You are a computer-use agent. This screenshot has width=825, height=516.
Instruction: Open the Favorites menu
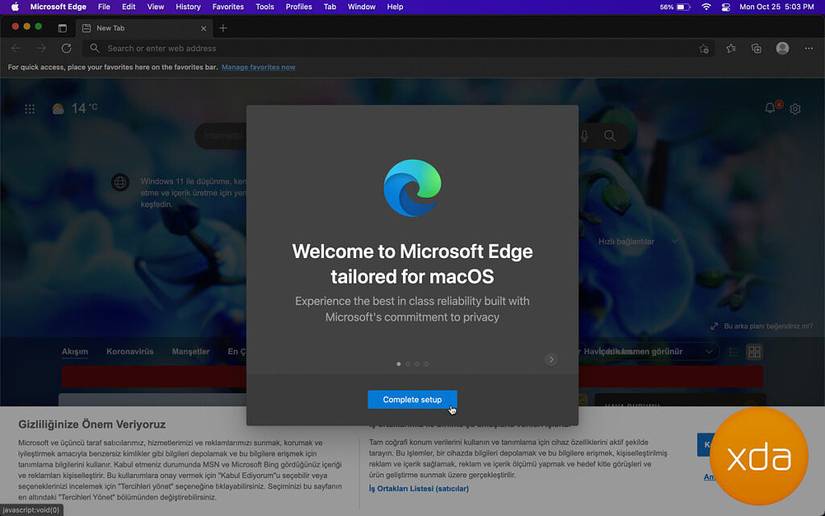228,7
